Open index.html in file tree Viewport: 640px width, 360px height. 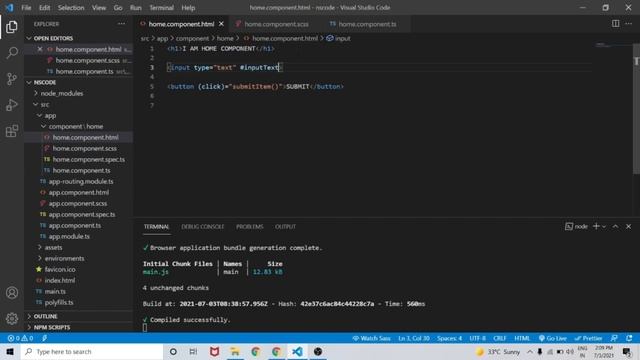pyautogui.click(x=60, y=280)
